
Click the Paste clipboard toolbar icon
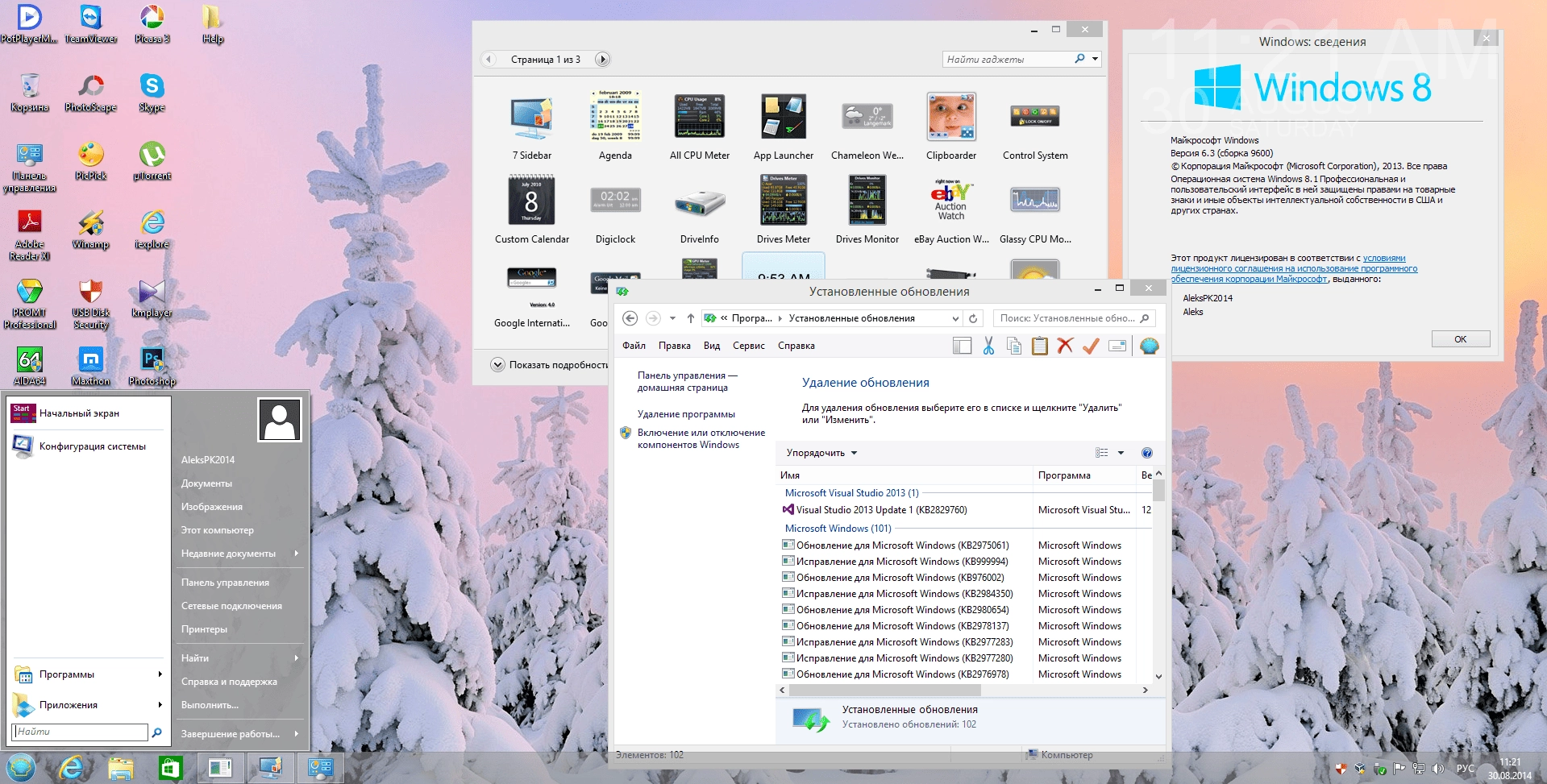1040,346
